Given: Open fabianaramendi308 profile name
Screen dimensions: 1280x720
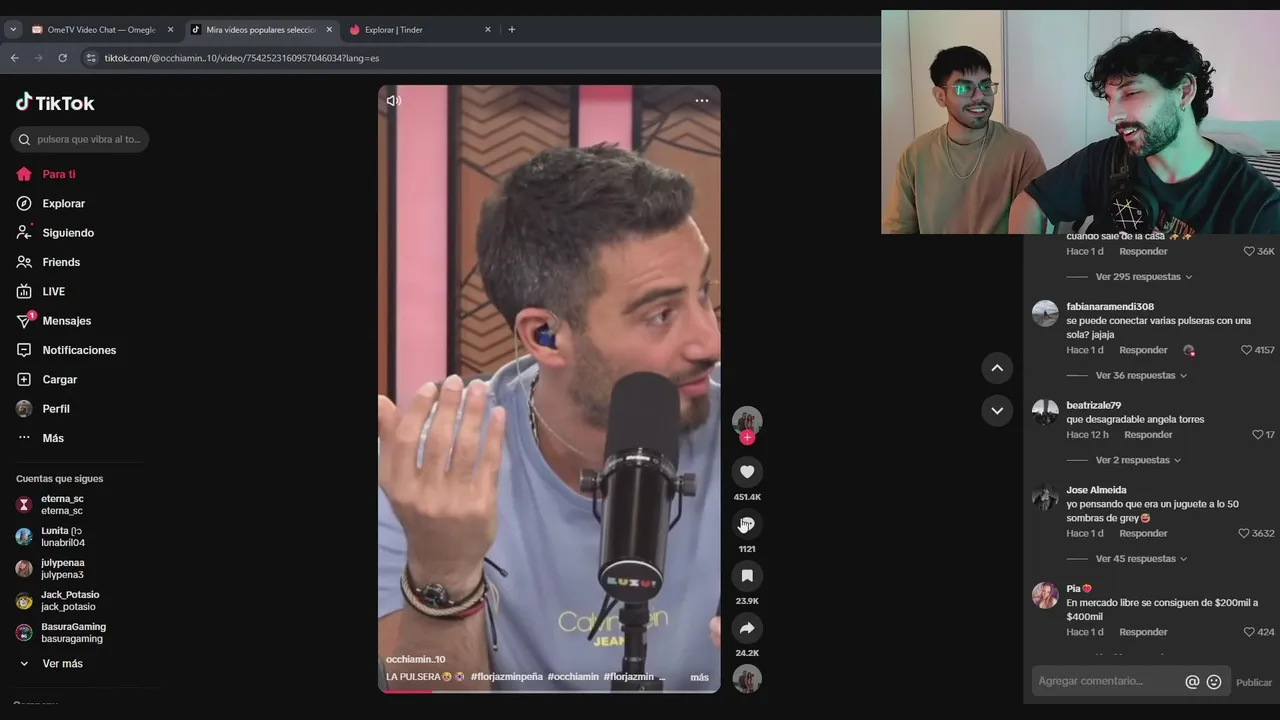Looking at the screenshot, I should point(1110,306).
